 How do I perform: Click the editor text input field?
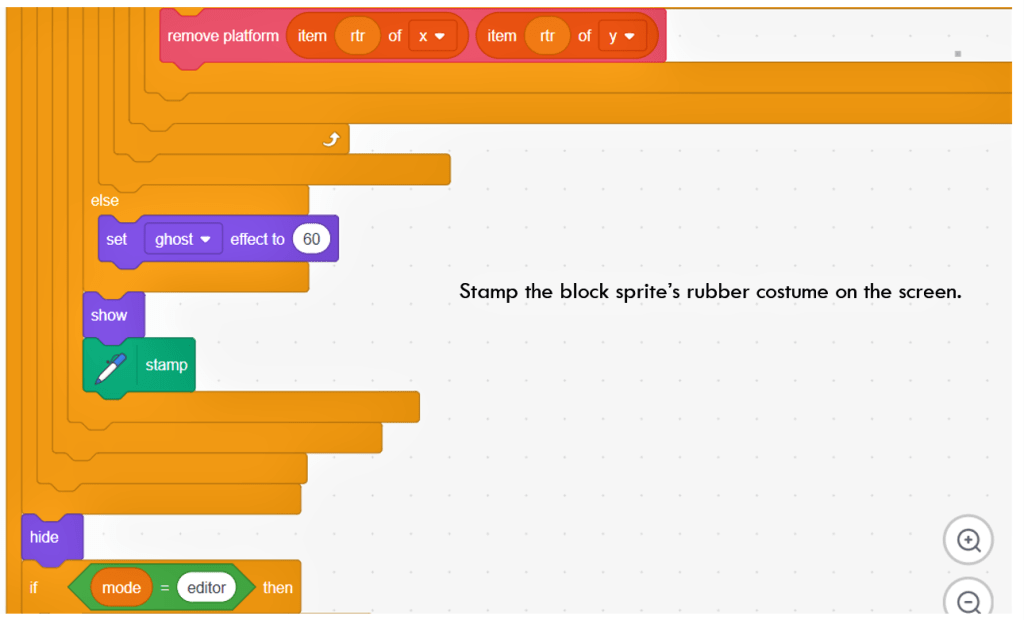[x=207, y=588]
